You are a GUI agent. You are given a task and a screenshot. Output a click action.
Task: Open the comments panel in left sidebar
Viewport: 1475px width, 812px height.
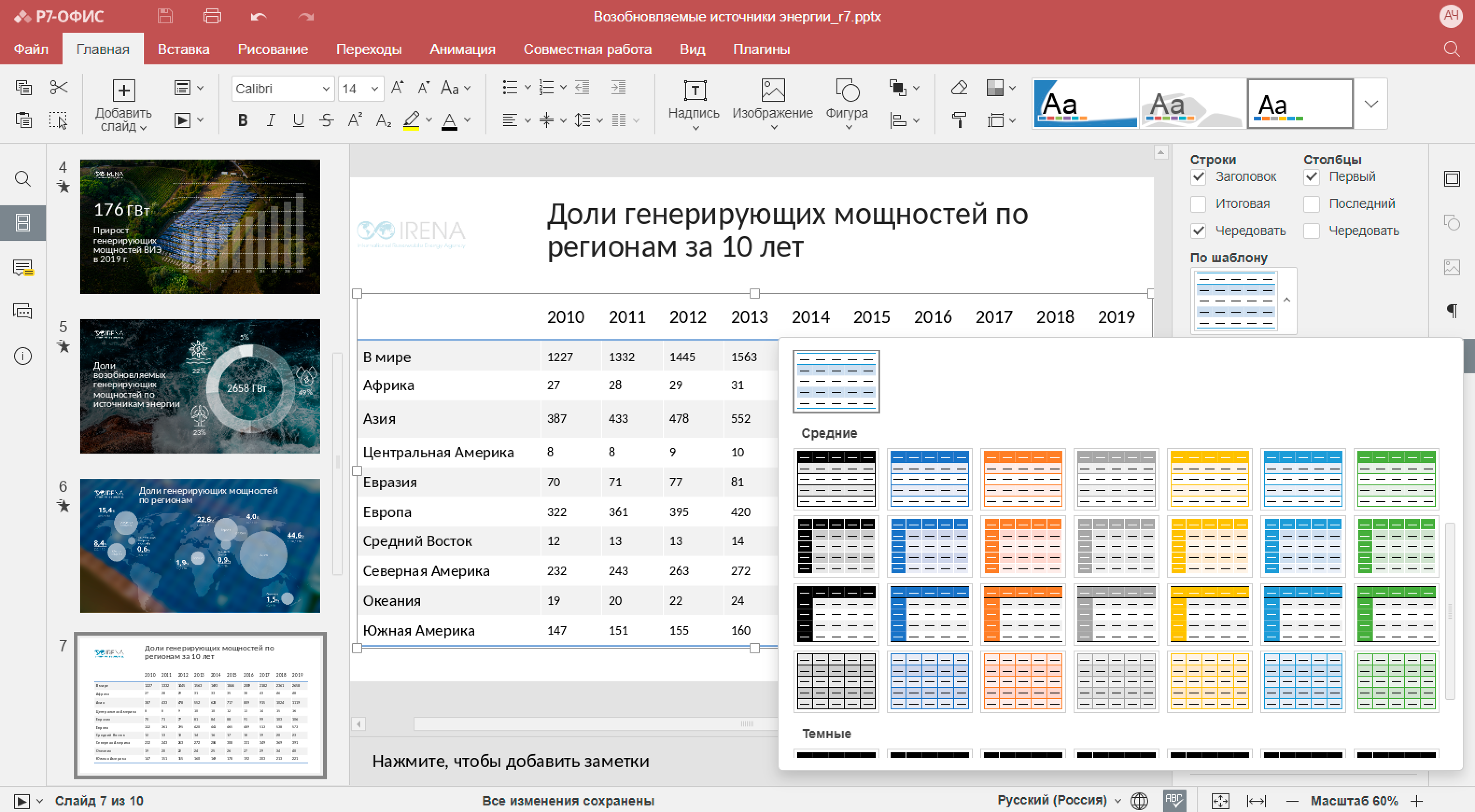(x=23, y=267)
